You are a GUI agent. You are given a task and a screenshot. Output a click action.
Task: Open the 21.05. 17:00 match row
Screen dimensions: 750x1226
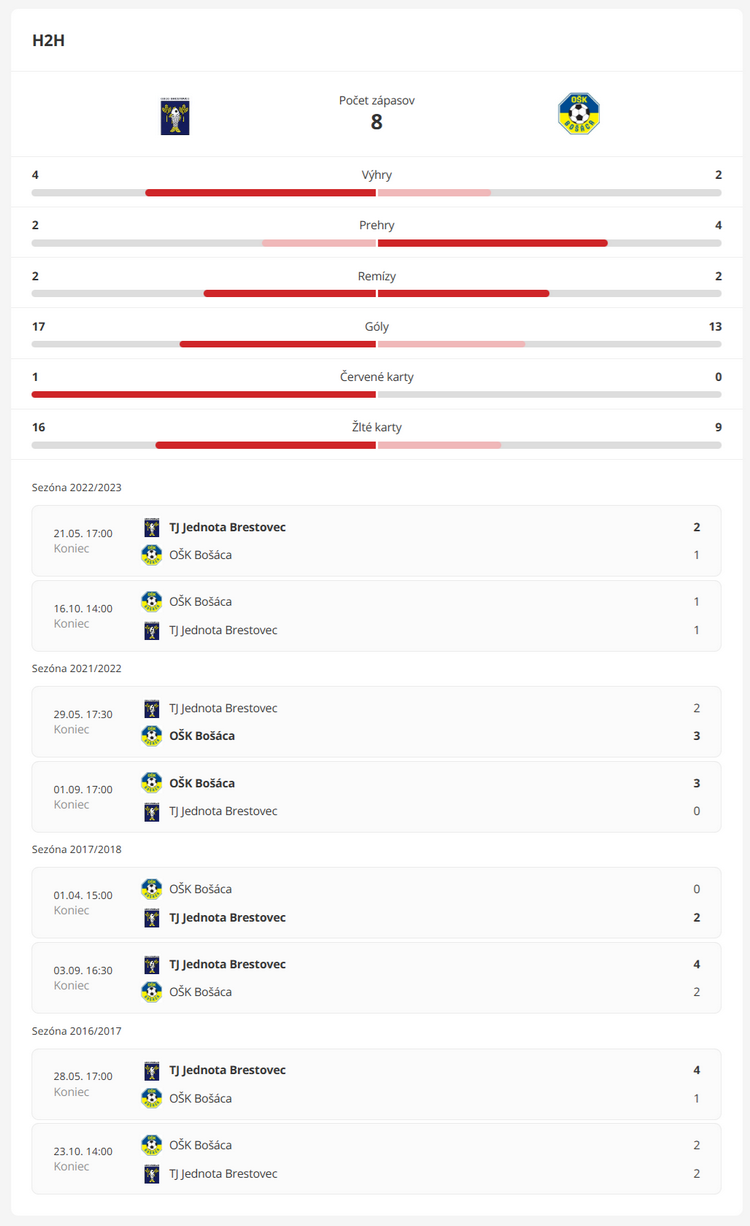pyautogui.click(x=376, y=541)
